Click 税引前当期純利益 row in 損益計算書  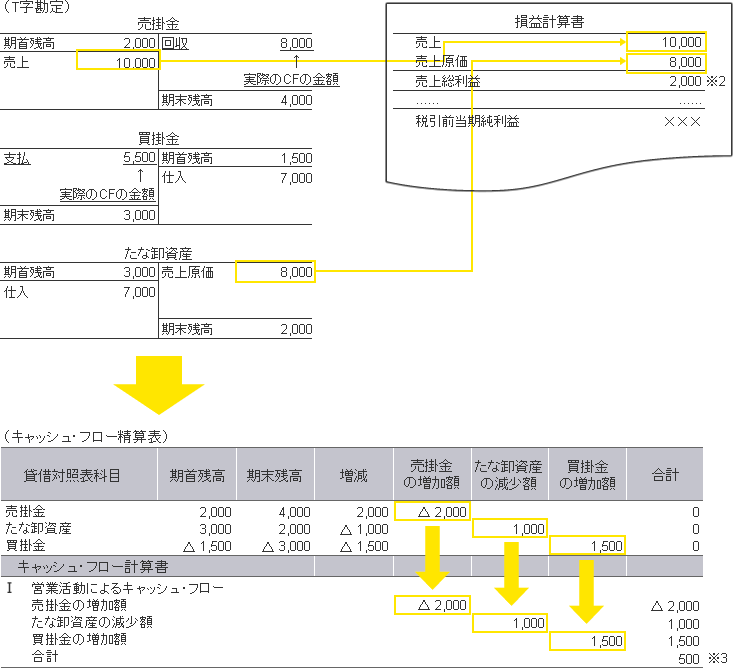[x=468, y=122]
